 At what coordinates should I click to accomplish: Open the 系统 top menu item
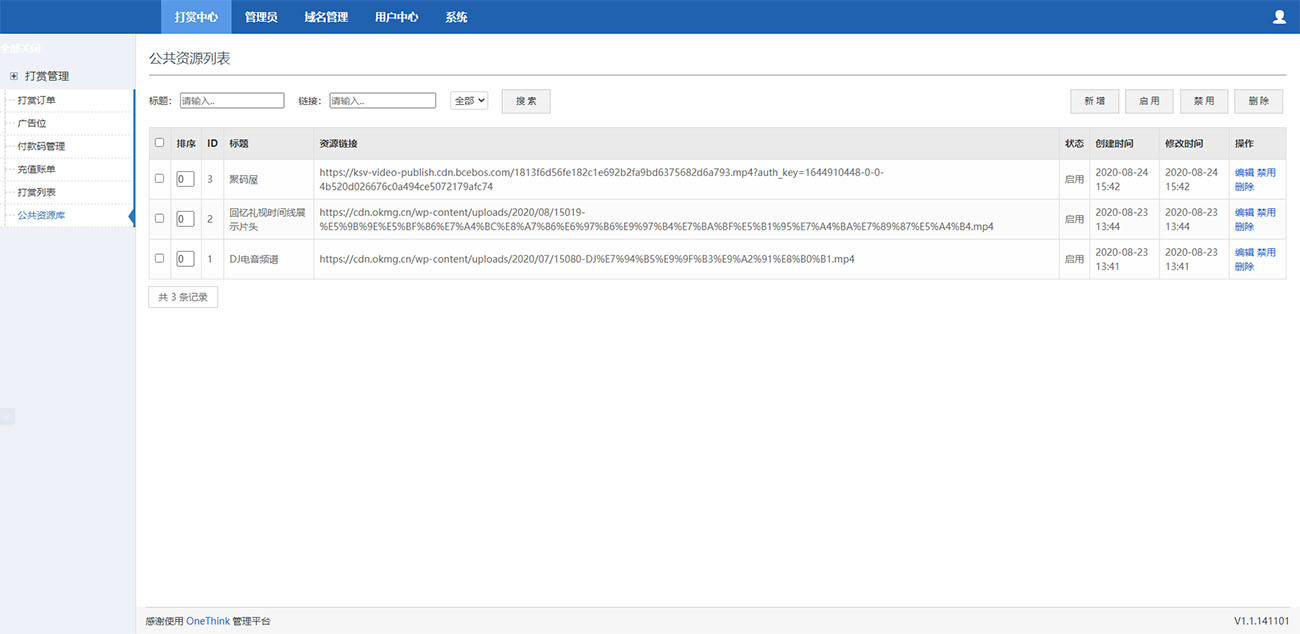pos(456,17)
